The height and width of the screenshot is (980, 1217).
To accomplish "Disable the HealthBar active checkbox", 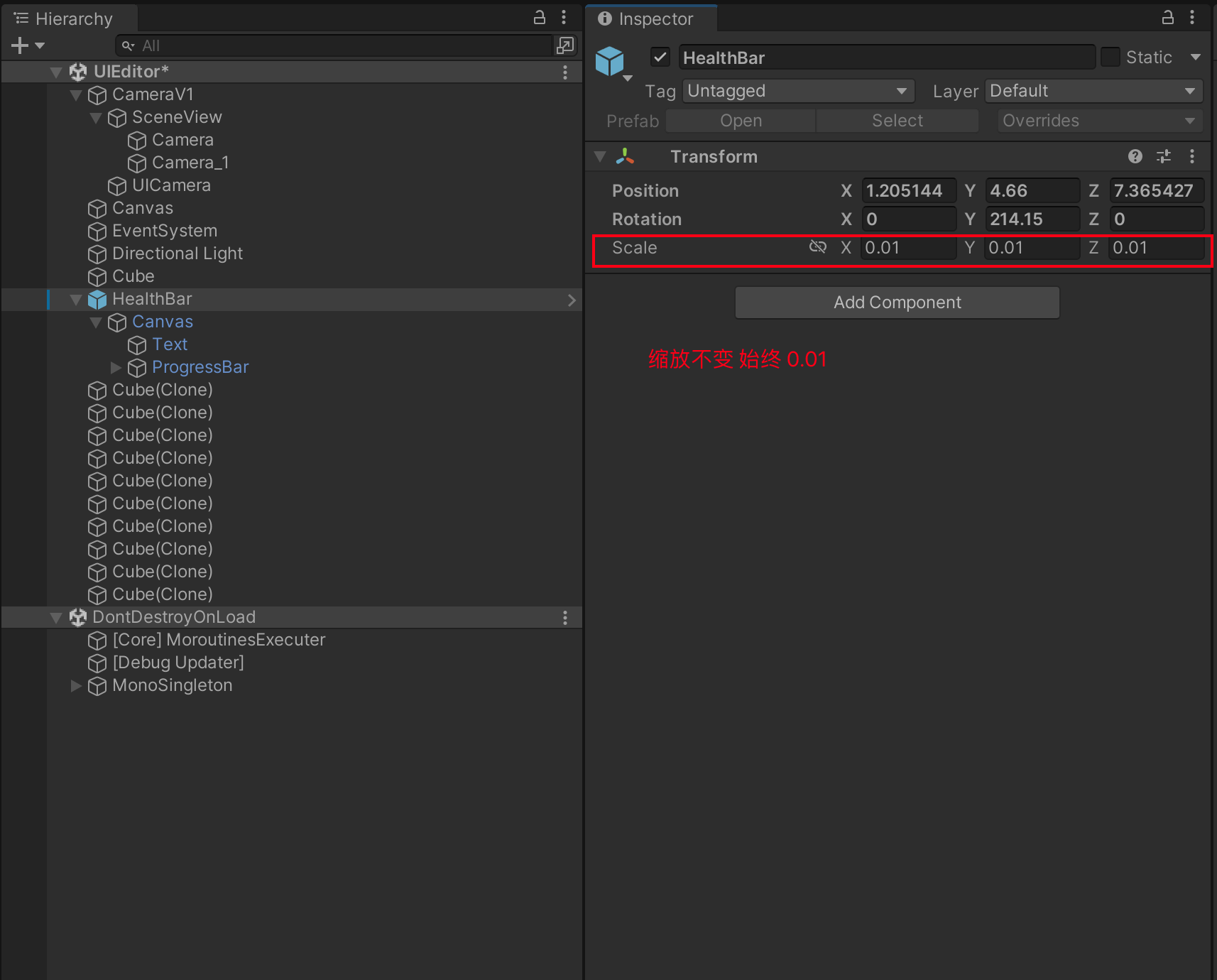I will 660,57.
